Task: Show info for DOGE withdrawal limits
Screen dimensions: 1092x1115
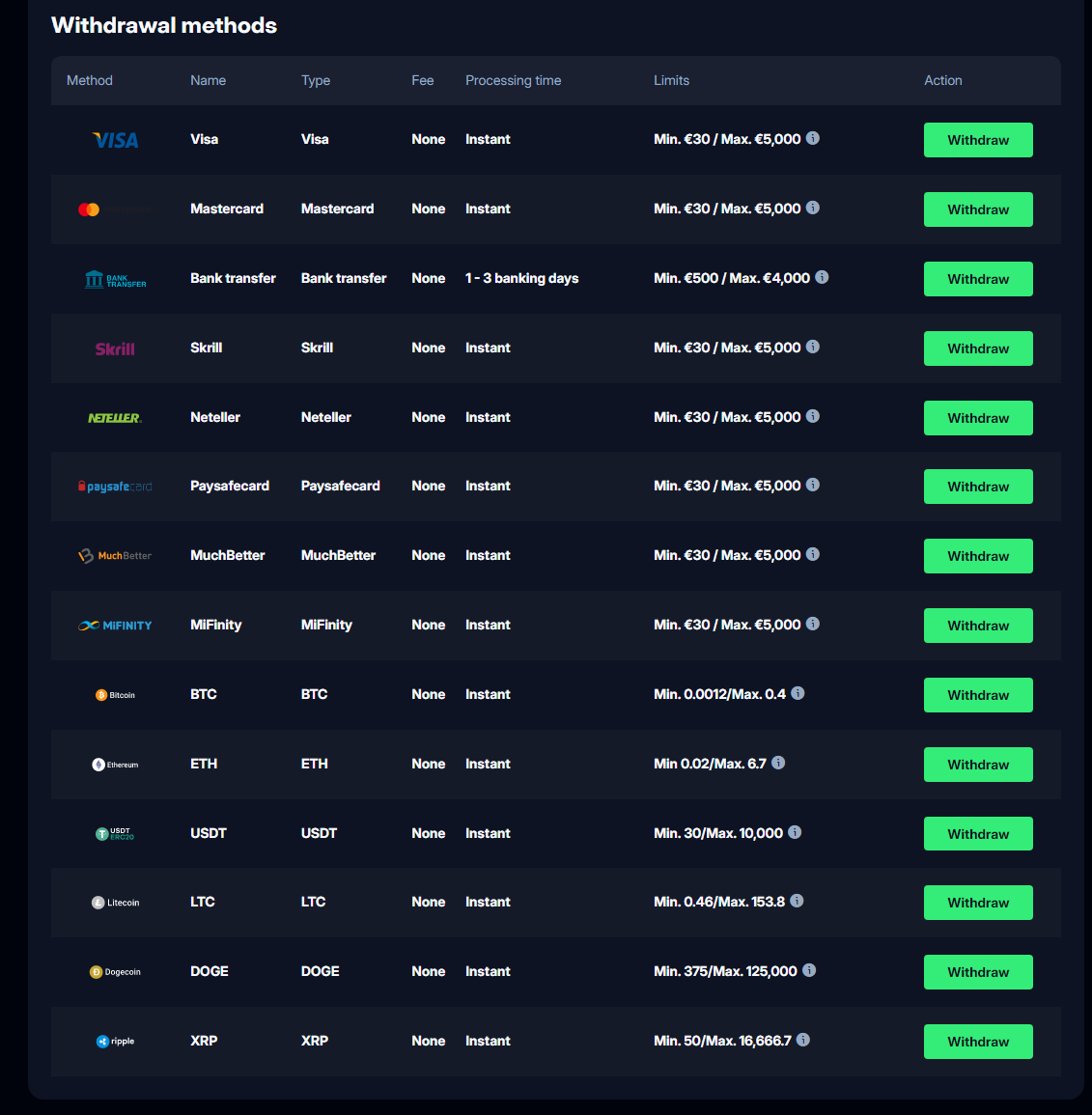Action: [809, 970]
